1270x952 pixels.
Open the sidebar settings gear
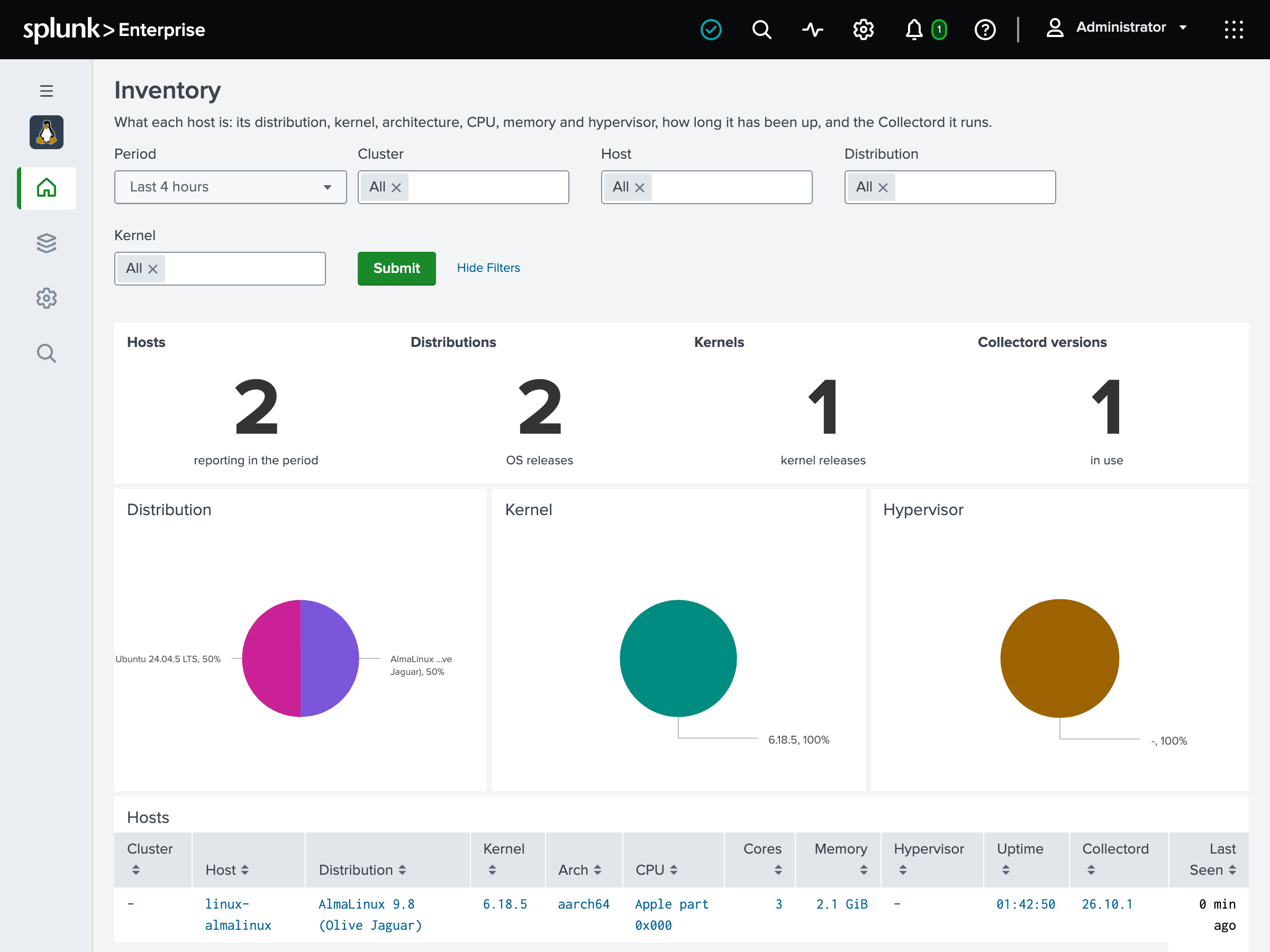click(x=47, y=298)
